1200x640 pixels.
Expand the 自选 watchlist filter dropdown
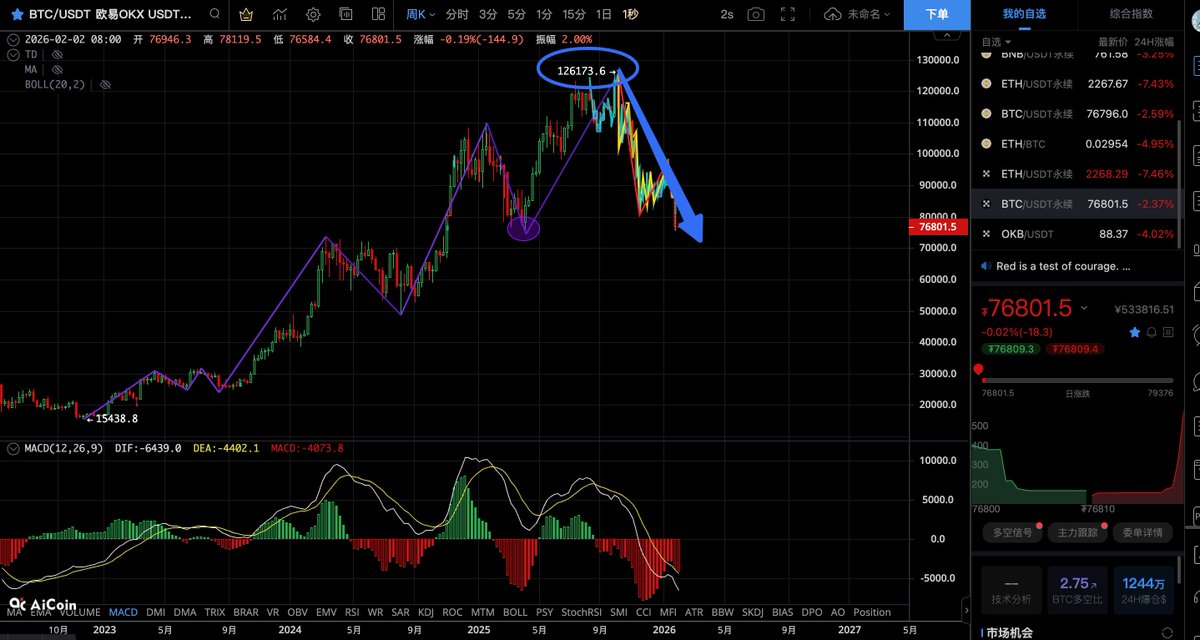(x=995, y=42)
